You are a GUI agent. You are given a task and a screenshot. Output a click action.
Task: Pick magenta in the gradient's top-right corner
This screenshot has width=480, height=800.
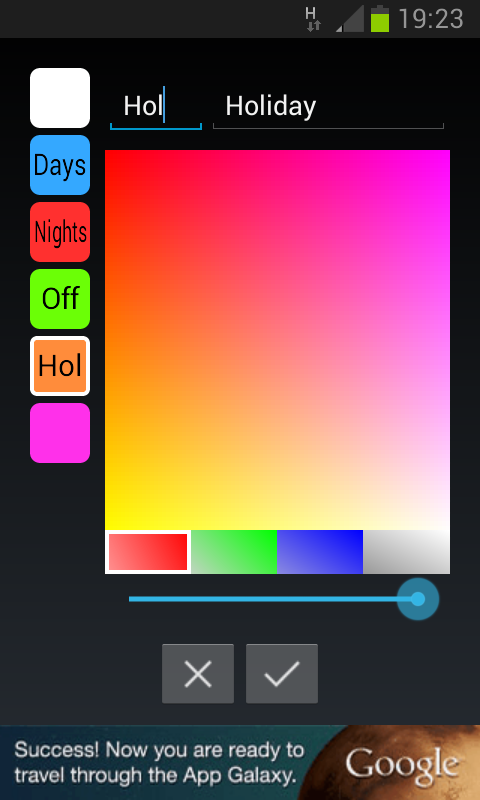[x=445, y=155]
